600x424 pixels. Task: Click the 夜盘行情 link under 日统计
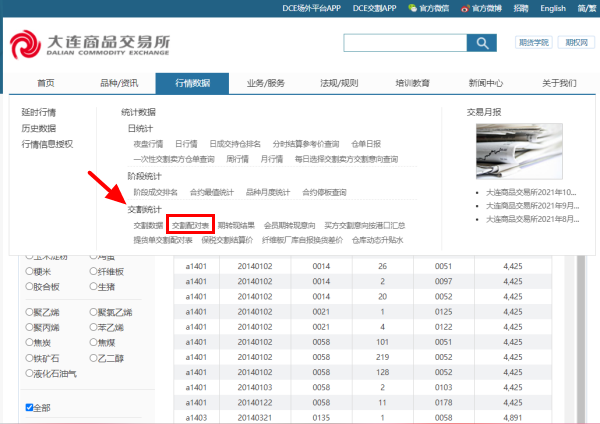(x=148, y=144)
